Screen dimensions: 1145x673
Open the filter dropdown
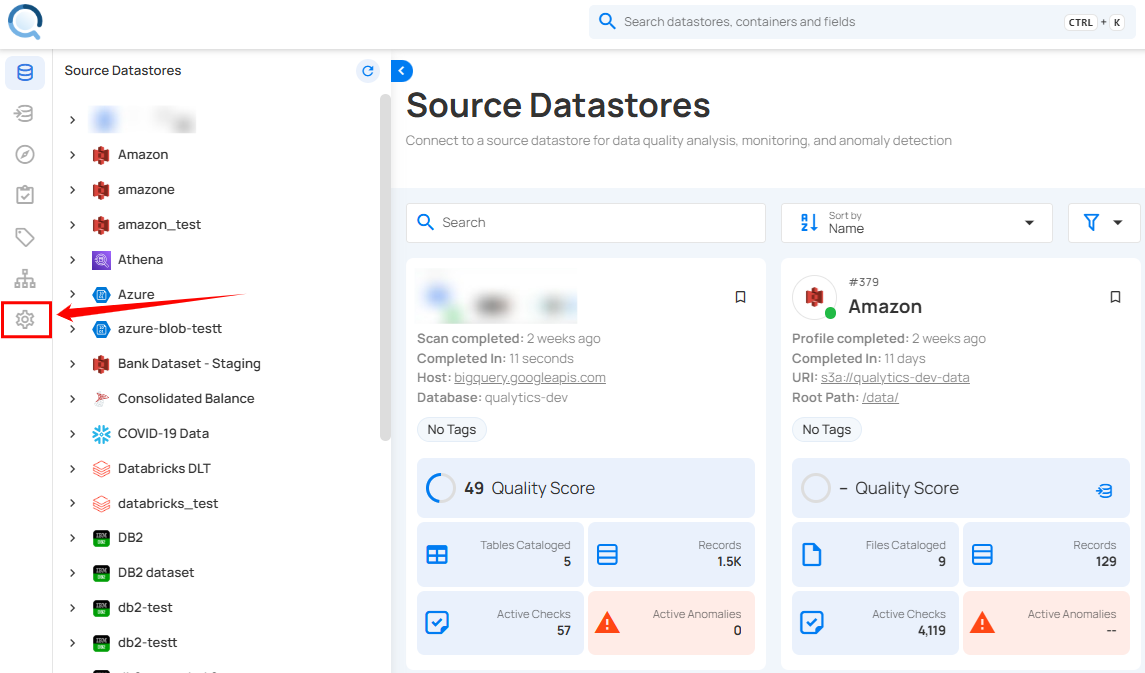(1104, 223)
